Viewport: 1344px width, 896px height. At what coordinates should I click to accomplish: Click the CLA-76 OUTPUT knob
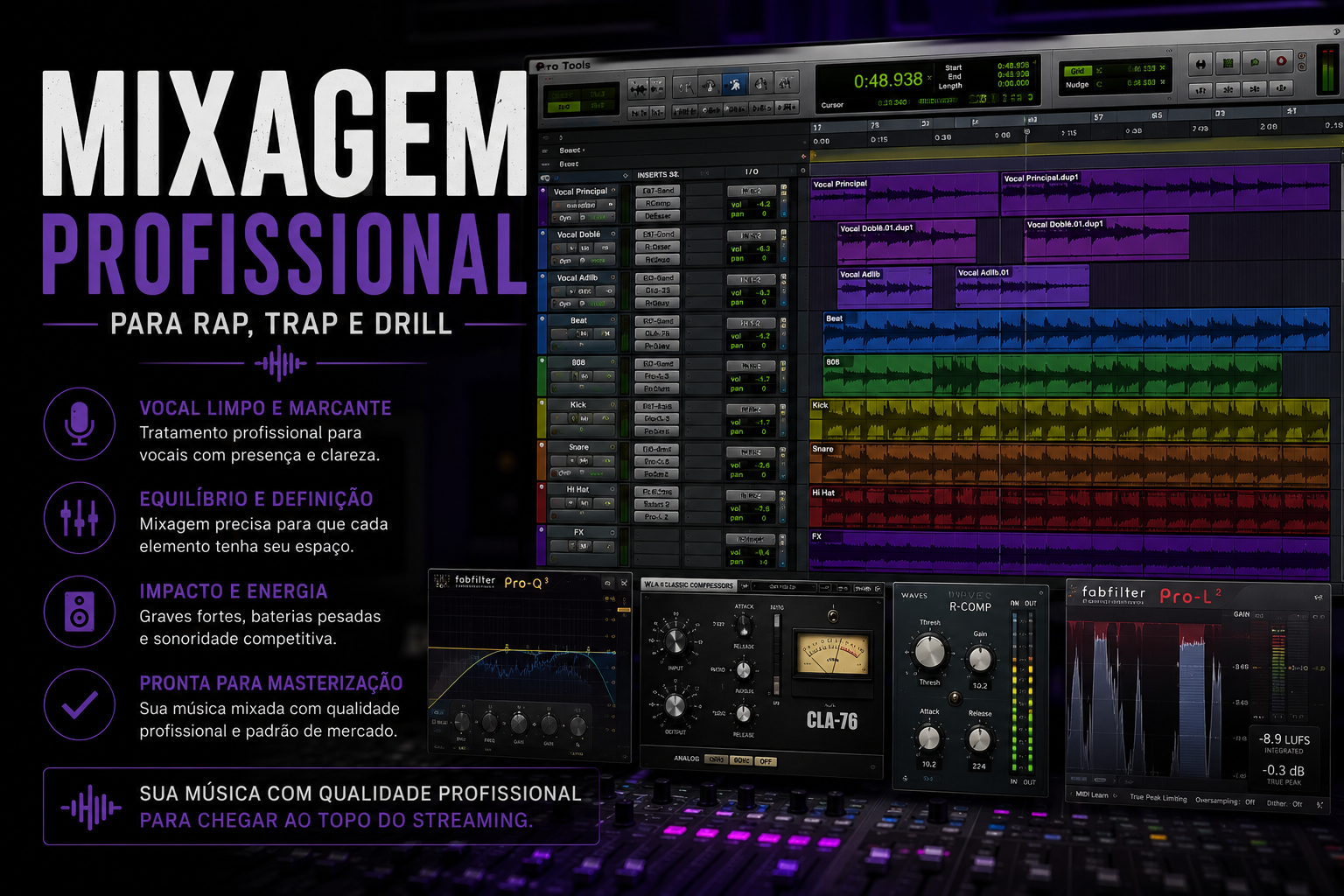coord(675,705)
